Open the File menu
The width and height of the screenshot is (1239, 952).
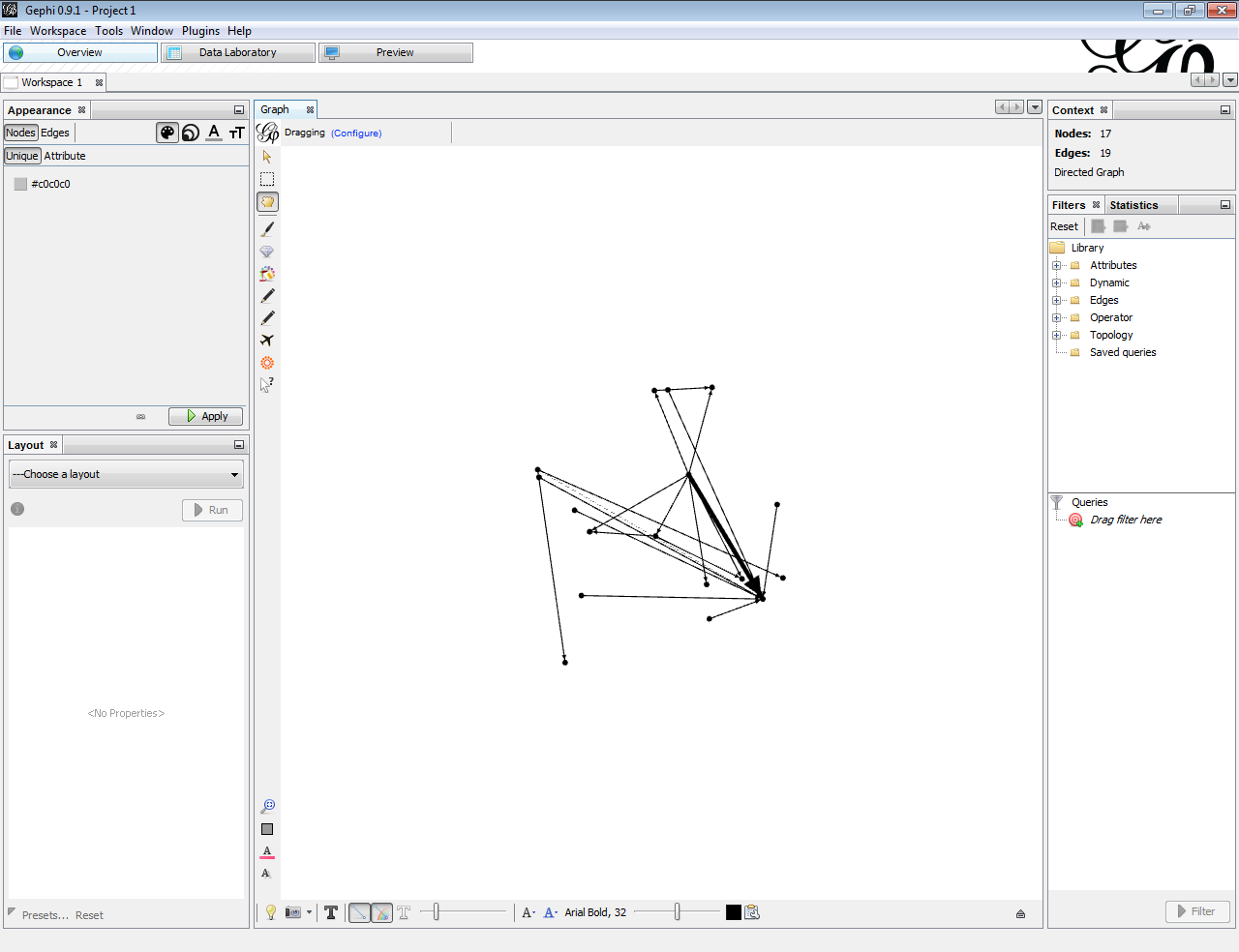[13, 31]
